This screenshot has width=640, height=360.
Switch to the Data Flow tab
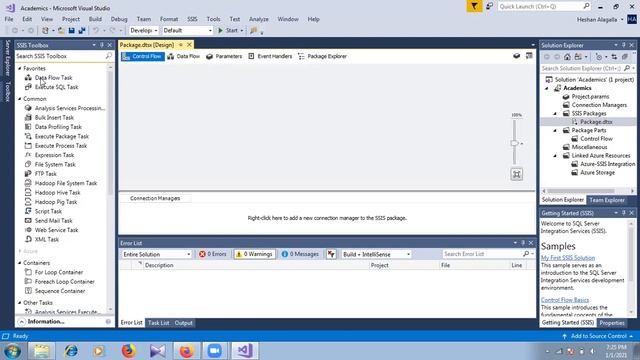point(184,56)
